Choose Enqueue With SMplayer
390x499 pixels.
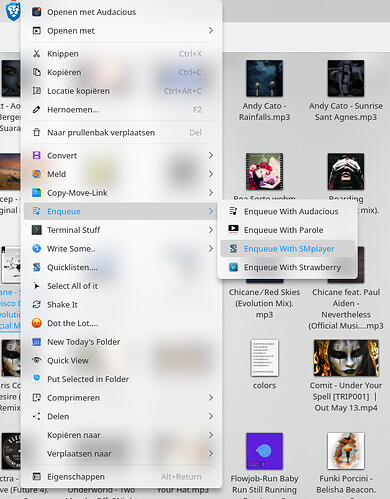287,249
